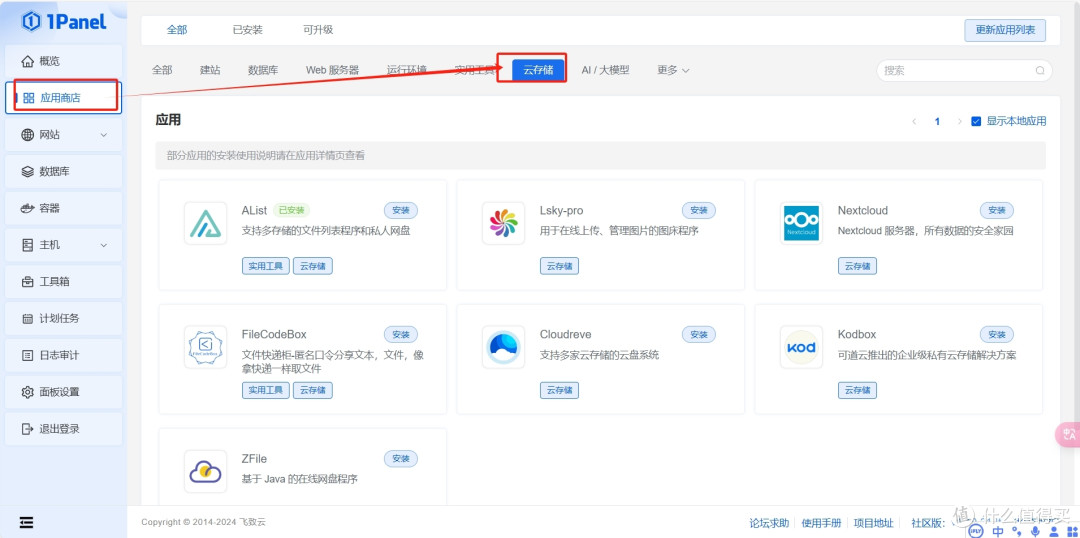Click the microphone icon in IME bar
This screenshot has width=1080, height=538.
pos(1035,531)
